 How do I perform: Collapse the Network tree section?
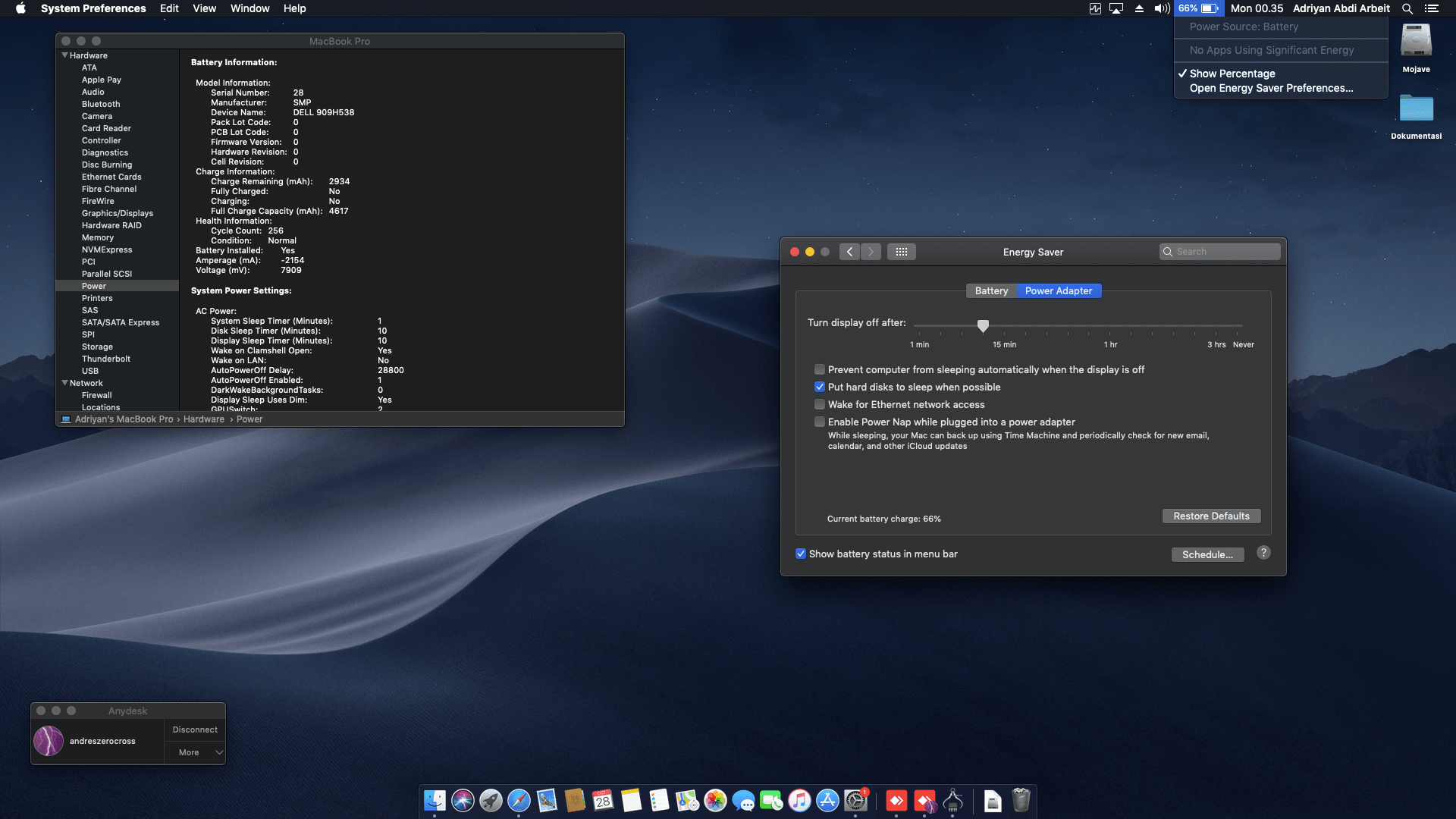[64, 383]
